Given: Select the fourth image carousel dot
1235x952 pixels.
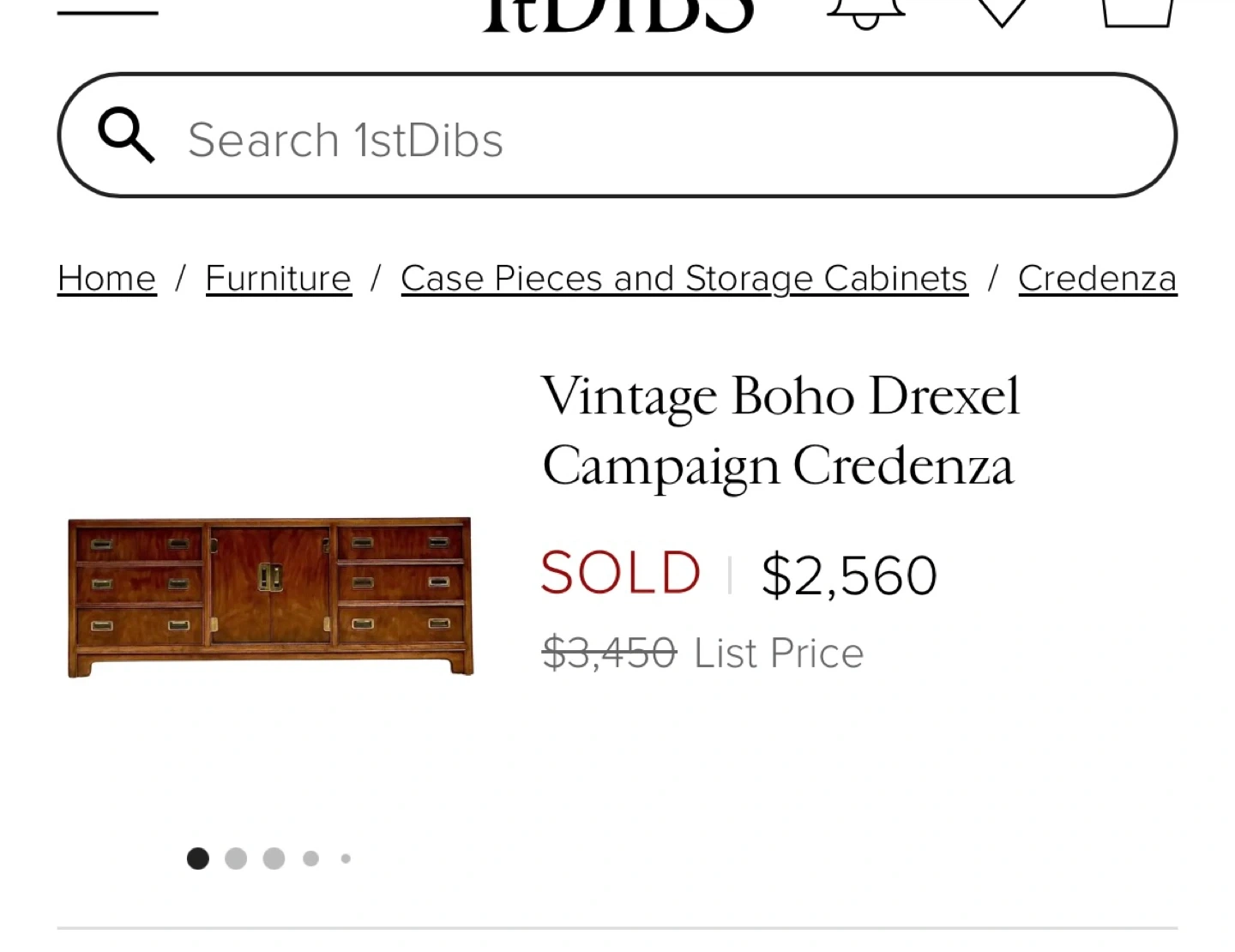Looking at the screenshot, I should click(311, 859).
